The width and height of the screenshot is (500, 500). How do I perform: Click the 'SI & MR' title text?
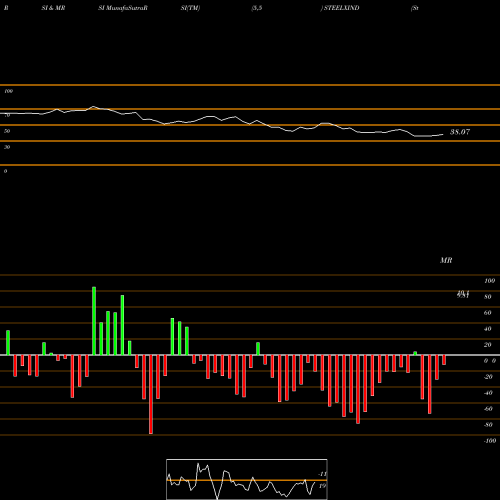coord(53,8)
